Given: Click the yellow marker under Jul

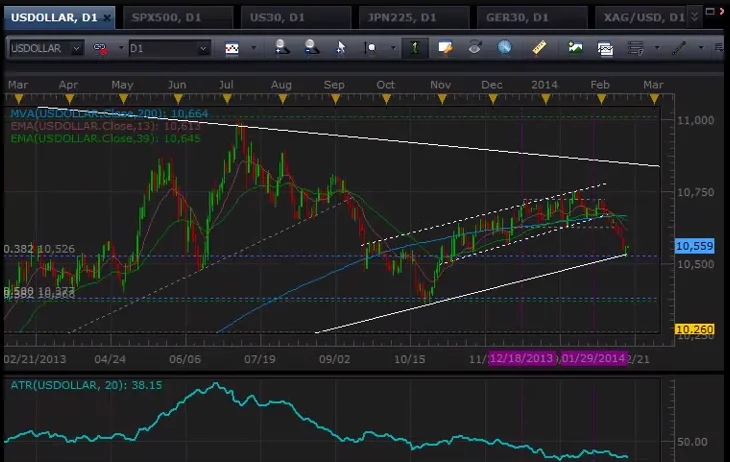Looking at the screenshot, I should point(227,99).
